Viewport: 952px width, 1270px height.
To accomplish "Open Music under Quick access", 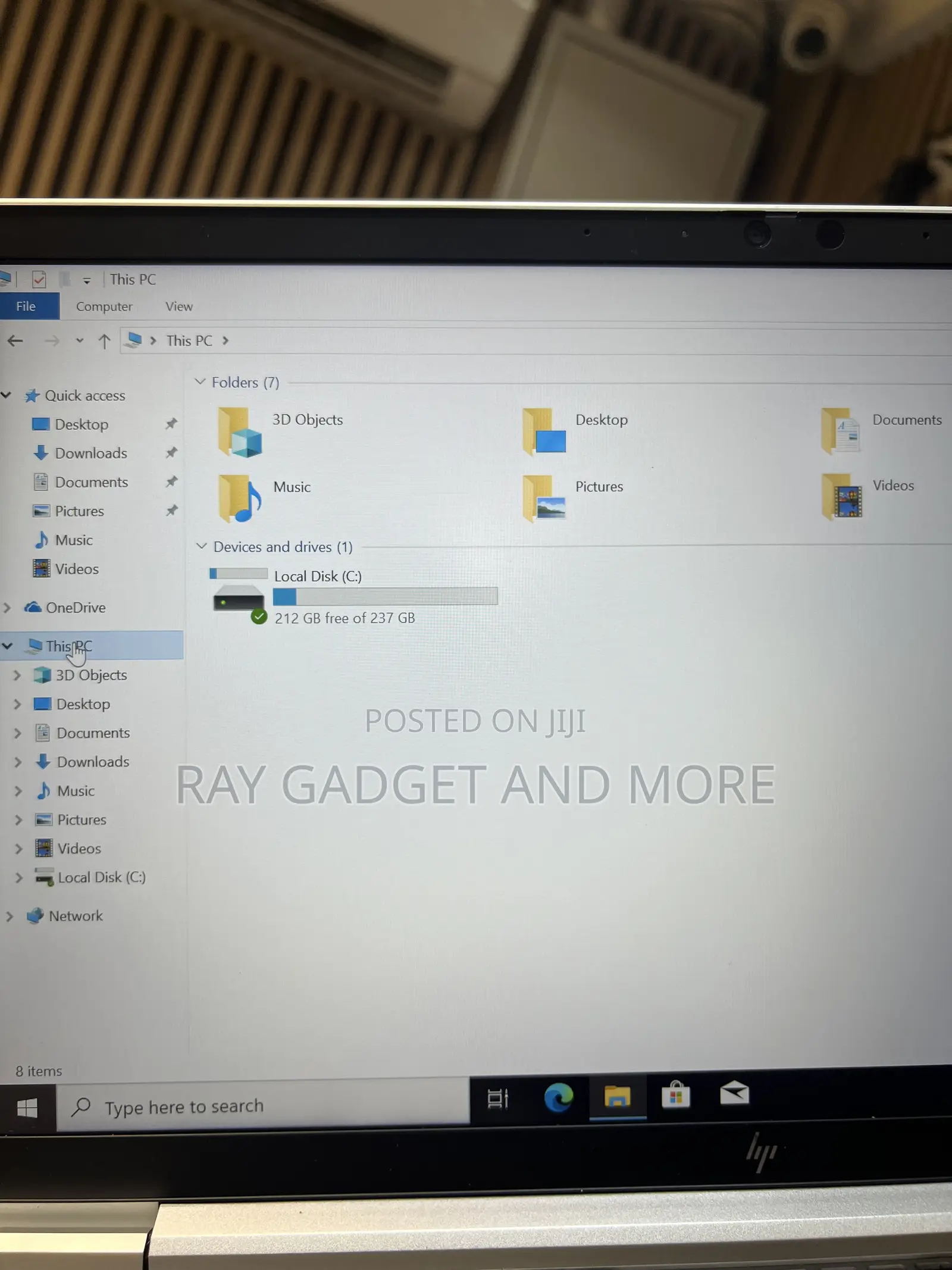I will pyautogui.click(x=74, y=540).
